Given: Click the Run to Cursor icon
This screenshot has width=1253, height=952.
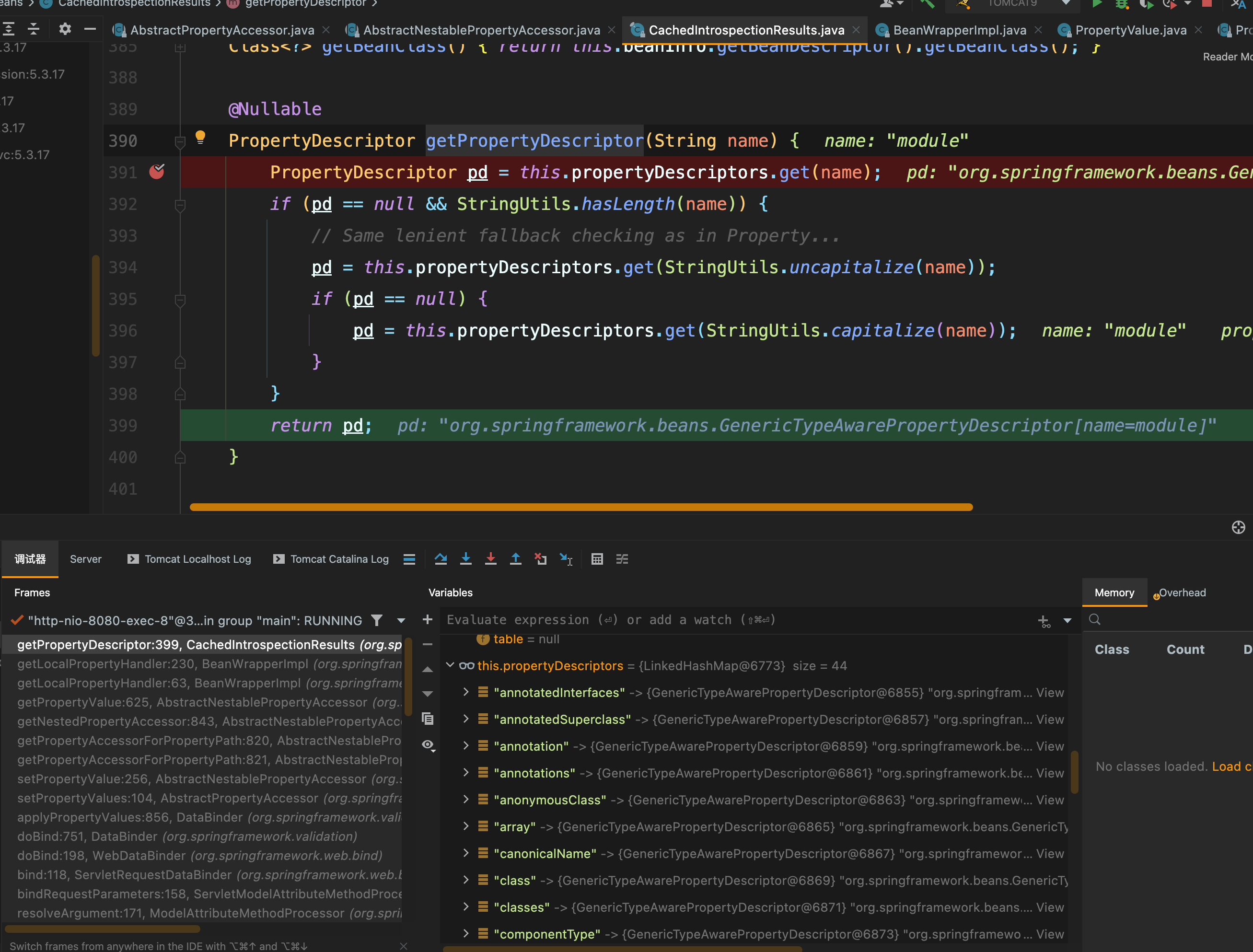Looking at the screenshot, I should (x=566, y=559).
